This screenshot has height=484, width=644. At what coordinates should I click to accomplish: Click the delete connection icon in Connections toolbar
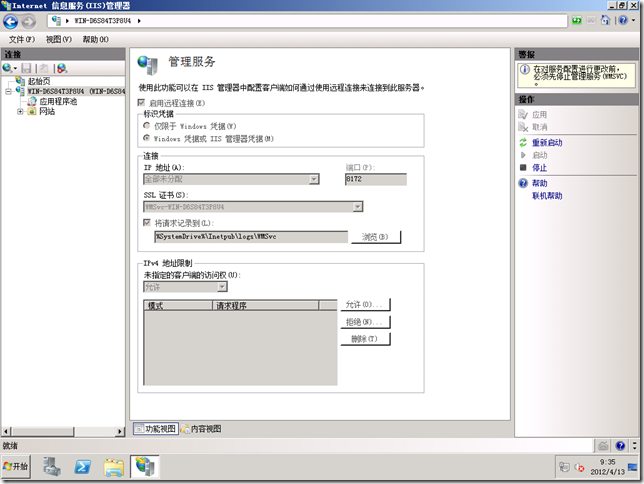[62, 68]
